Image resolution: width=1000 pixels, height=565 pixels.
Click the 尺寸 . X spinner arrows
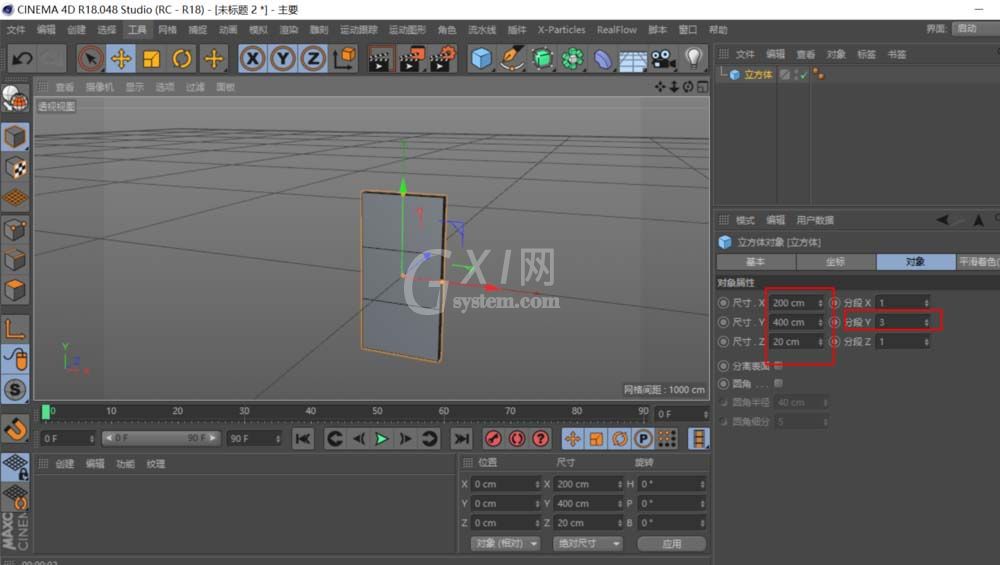821,303
